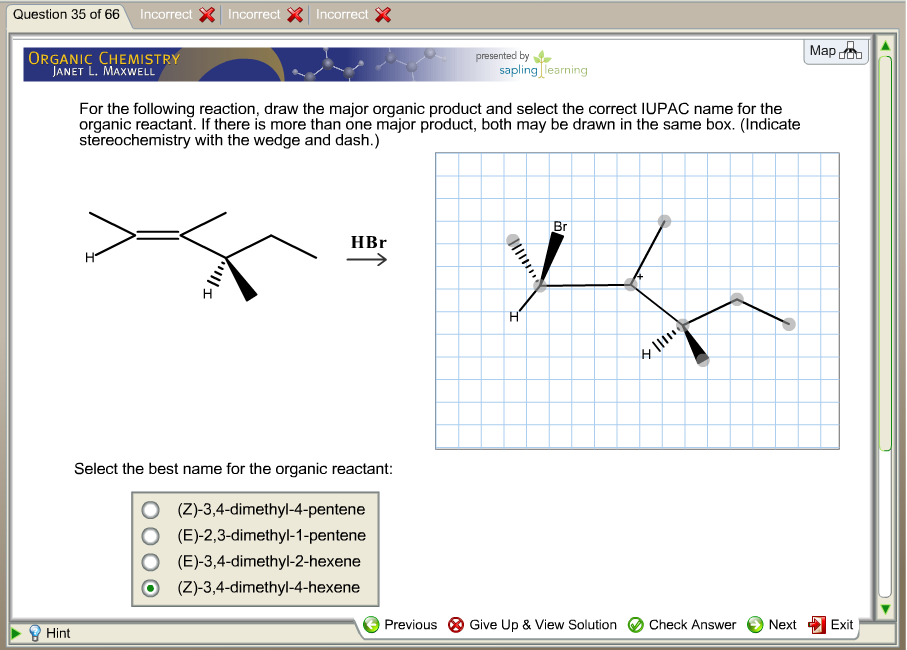Click third Incorrect attempt red X
907x650 pixels.
click(x=383, y=15)
